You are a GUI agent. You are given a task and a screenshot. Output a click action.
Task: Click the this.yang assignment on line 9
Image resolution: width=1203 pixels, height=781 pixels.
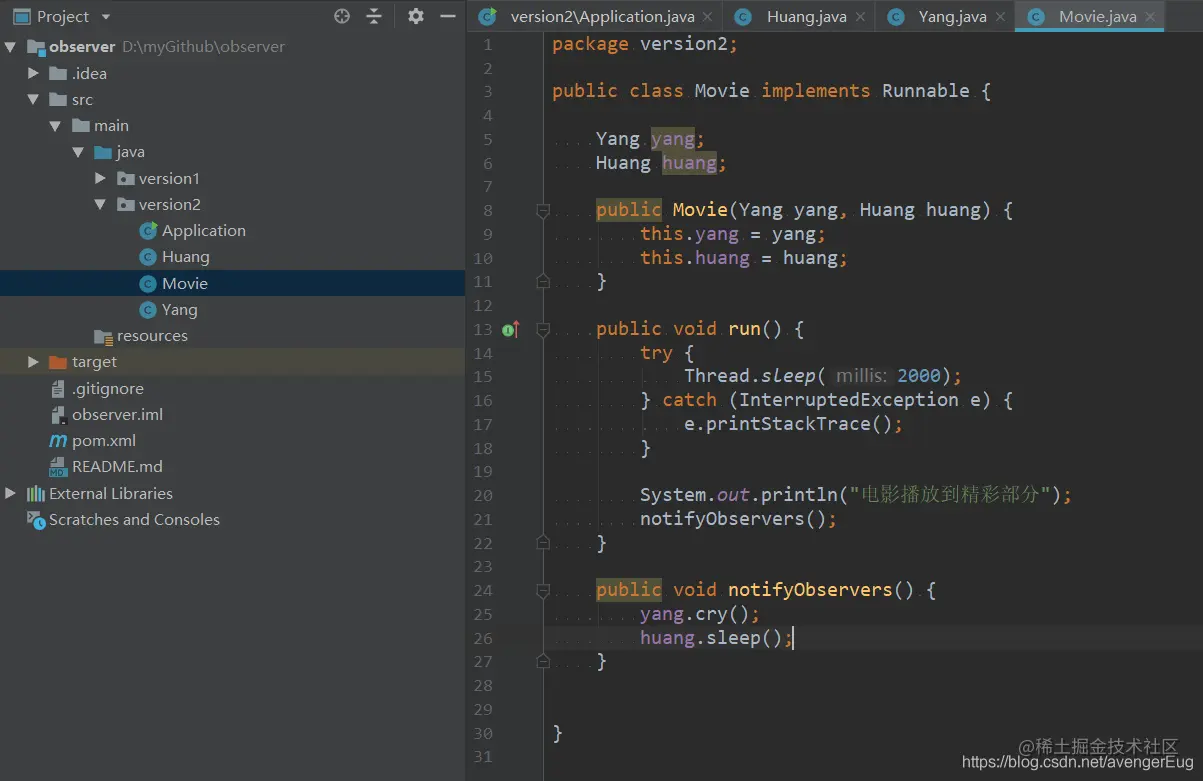click(x=733, y=234)
